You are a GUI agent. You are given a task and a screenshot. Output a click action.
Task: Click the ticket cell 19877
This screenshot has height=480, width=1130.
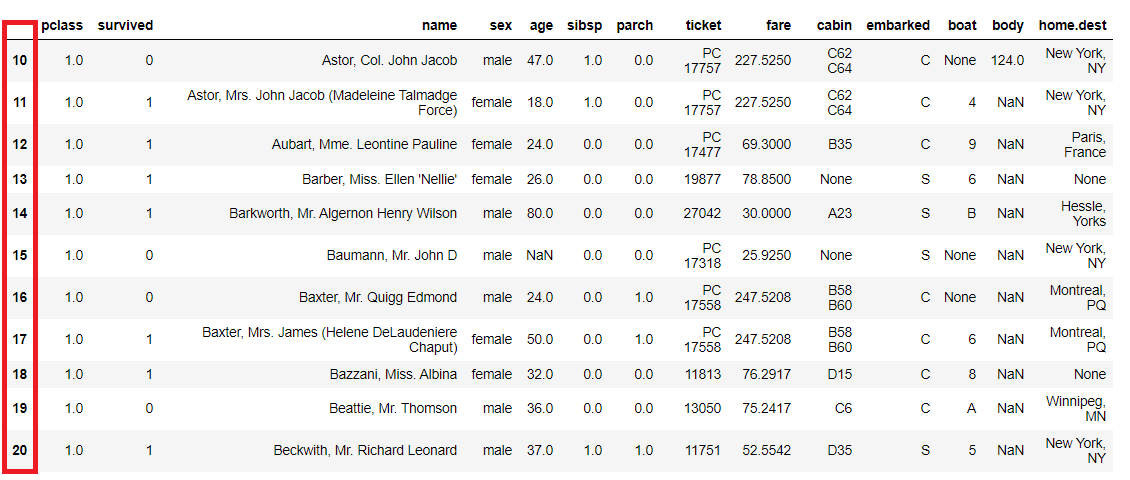point(701,179)
